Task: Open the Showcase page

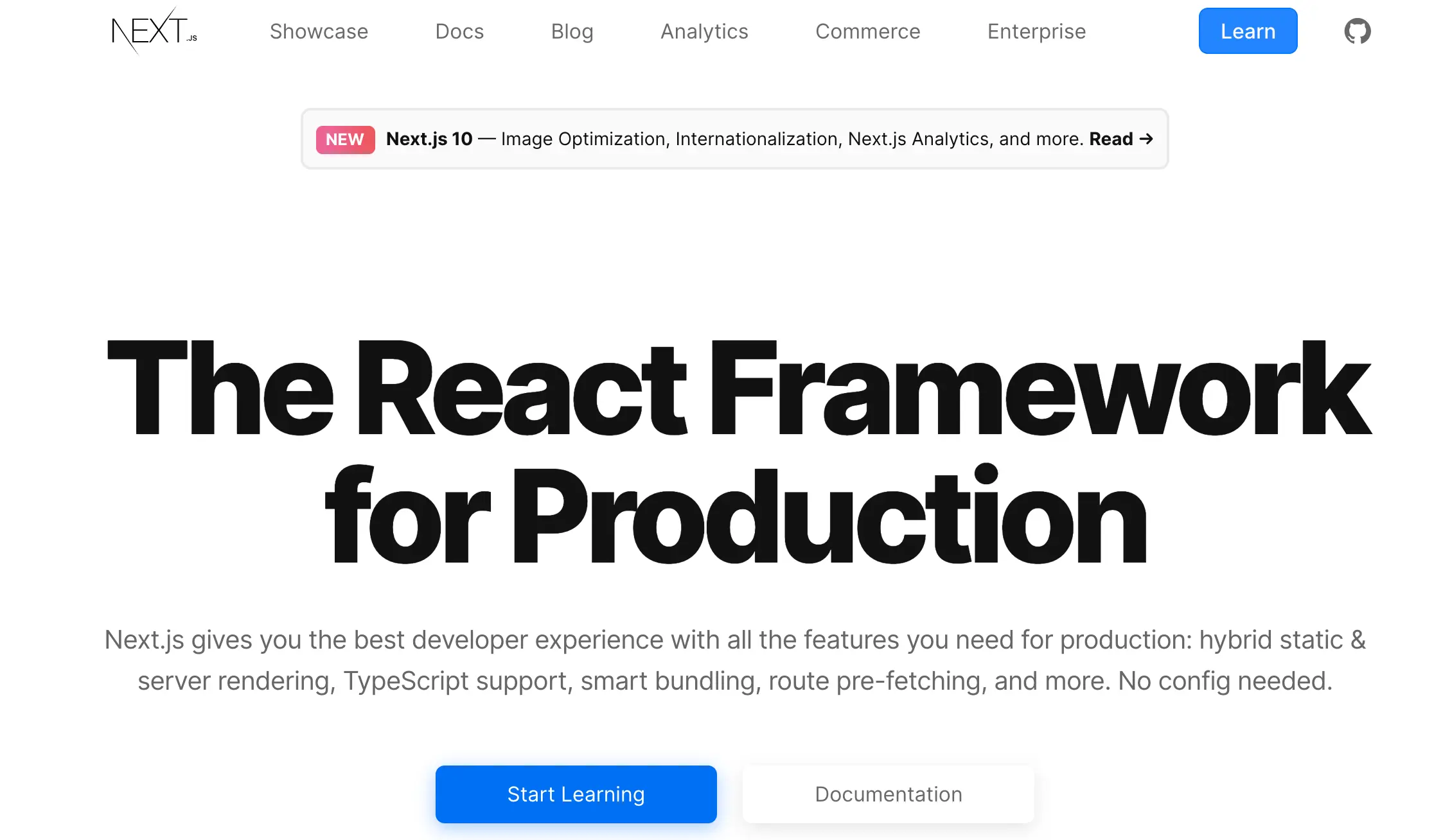Action: tap(319, 31)
